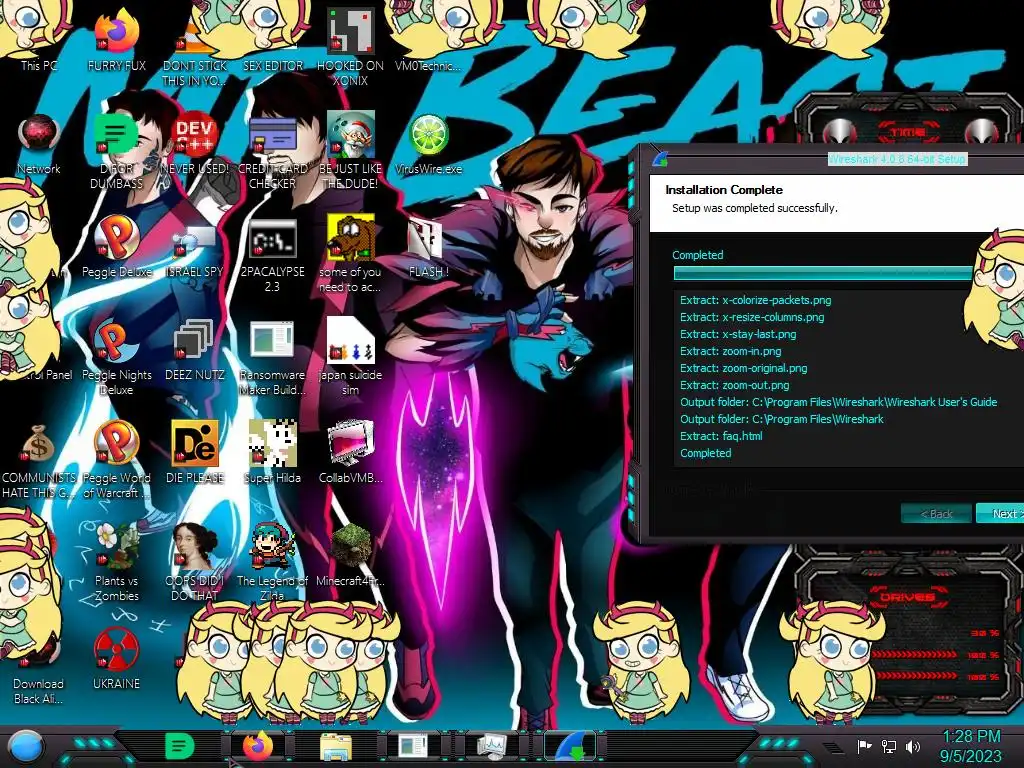This screenshot has width=1024, height=768.
Task: Click the Back button in Wireshark Setup
Action: pyautogui.click(x=936, y=513)
